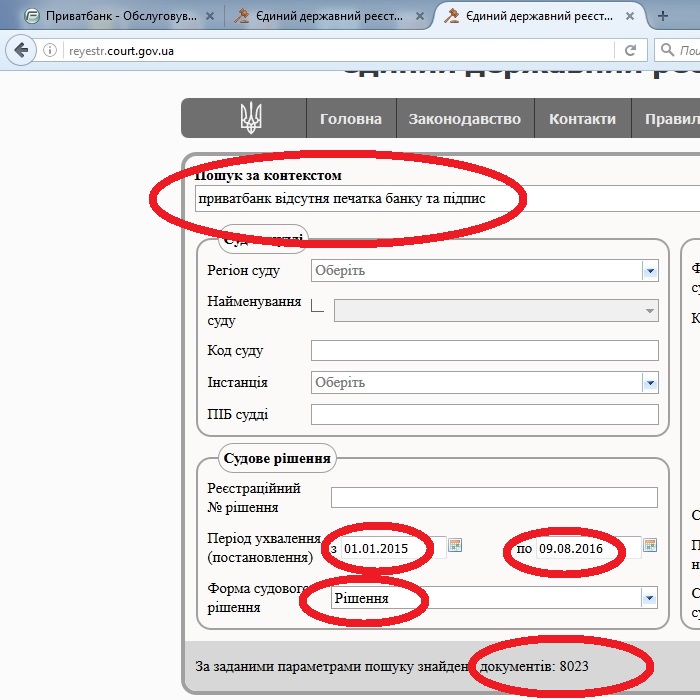Viewport: 700px width, 700px height.
Task: Open the calendar picker for end date
Action: coord(650,545)
